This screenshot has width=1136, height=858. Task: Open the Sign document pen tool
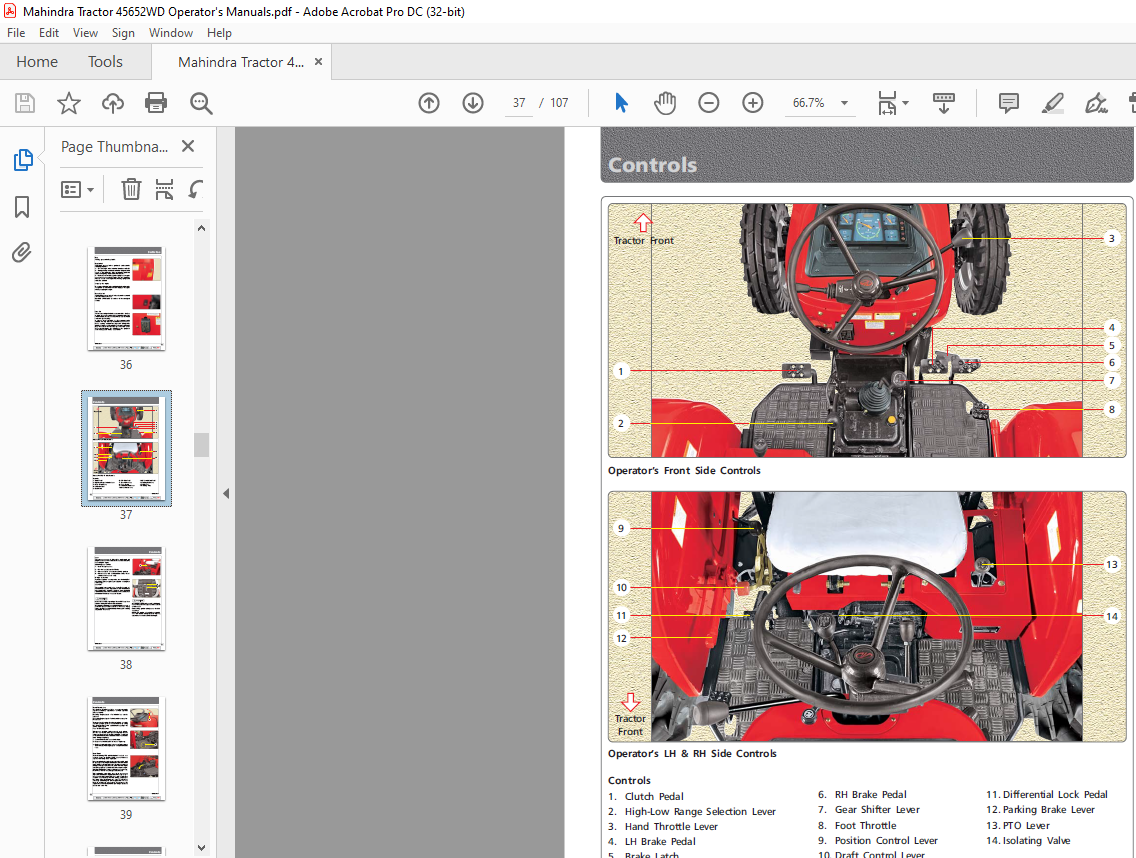(x=1096, y=103)
